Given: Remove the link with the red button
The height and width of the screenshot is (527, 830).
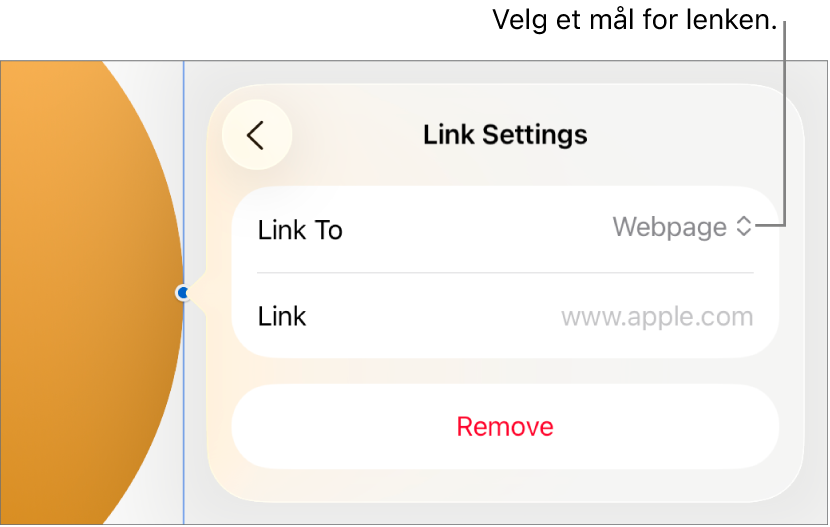Looking at the screenshot, I should (x=505, y=426).
